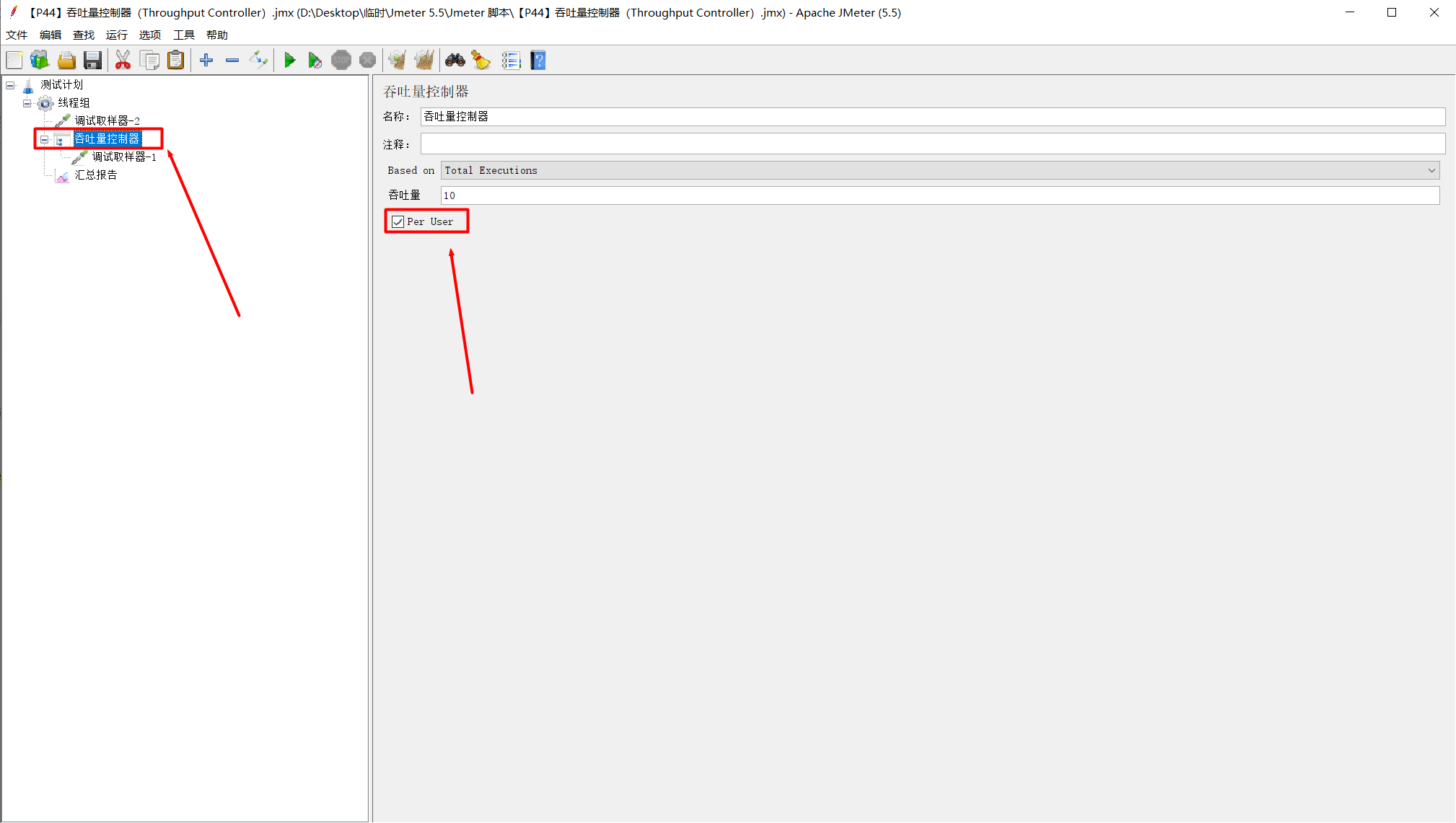
Task: Open Help with question mark icon
Action: point(538,61)
